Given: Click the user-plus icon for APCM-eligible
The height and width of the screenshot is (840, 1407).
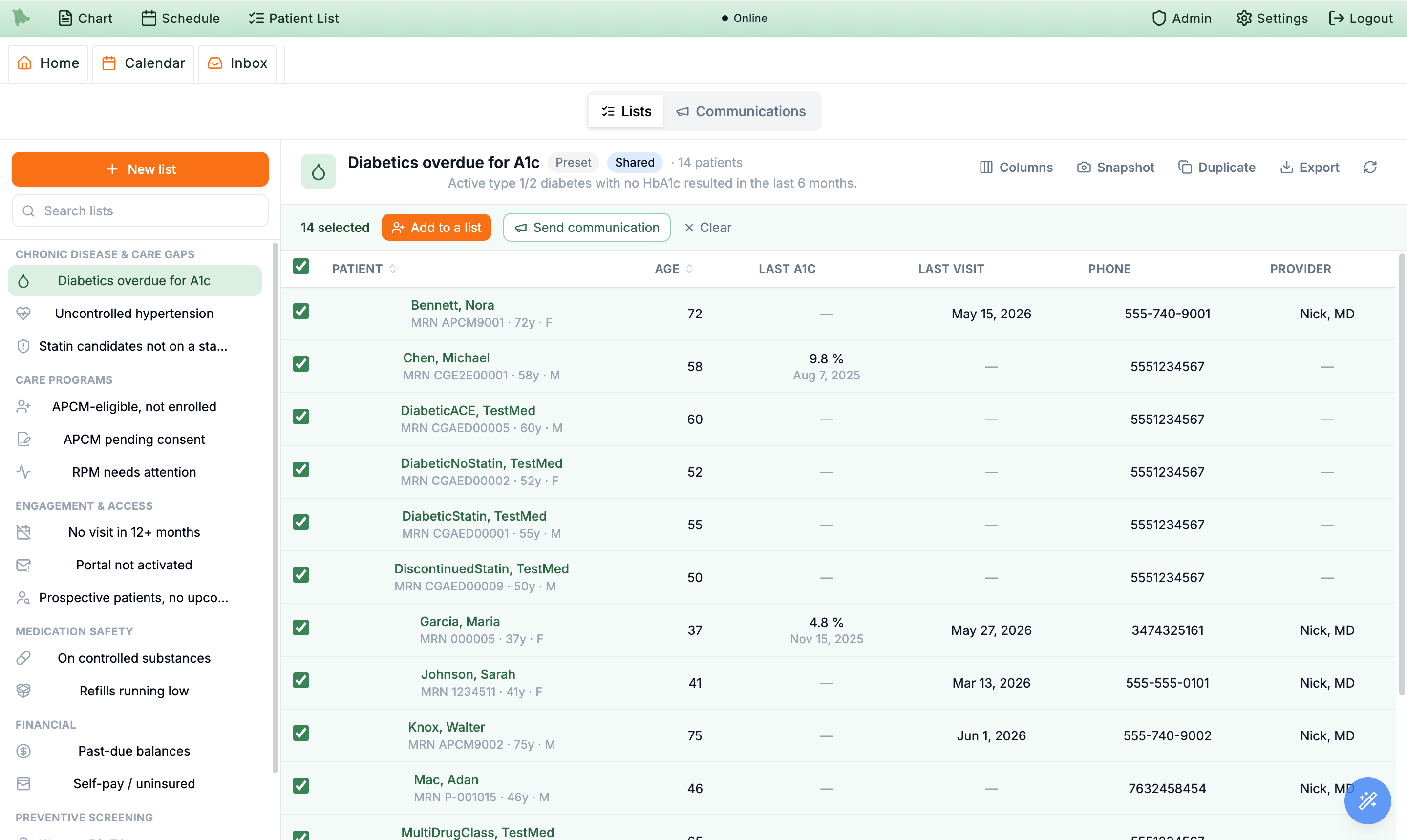Looking at the screenshot, I should click(23, 406).
